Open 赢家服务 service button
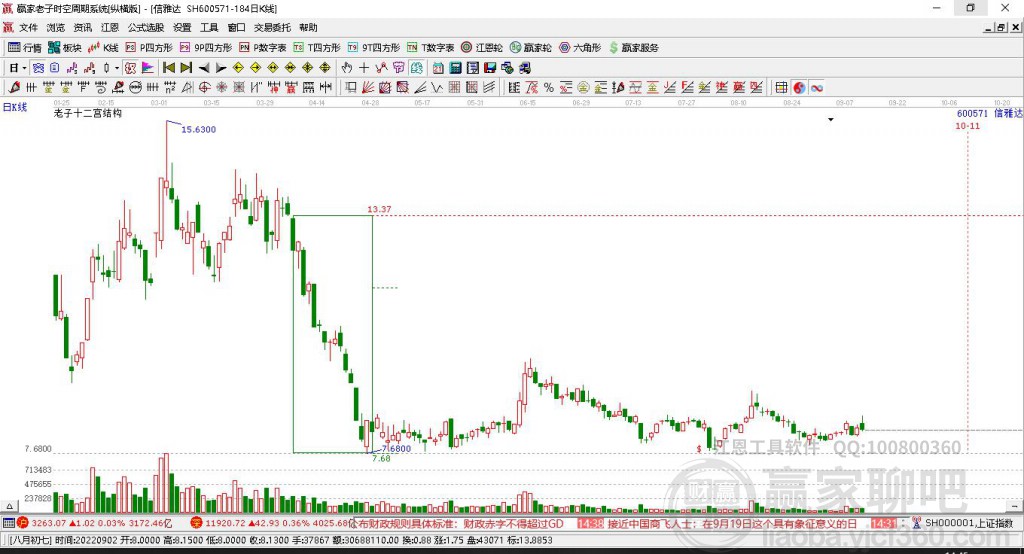Screen dimensions: 1024x554 633,48
